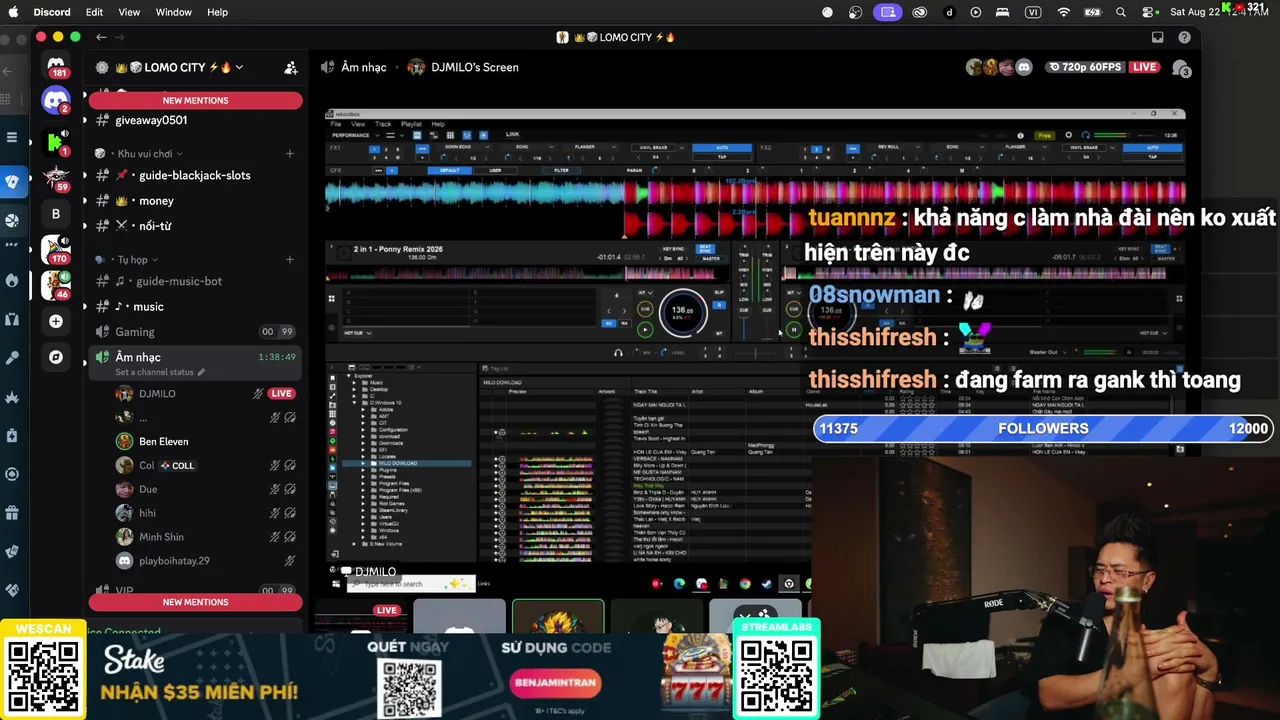Viewport: 1280px width, 720px height.
Task: Open the guide-blackjack-slots channel
Action: [195, 175]
